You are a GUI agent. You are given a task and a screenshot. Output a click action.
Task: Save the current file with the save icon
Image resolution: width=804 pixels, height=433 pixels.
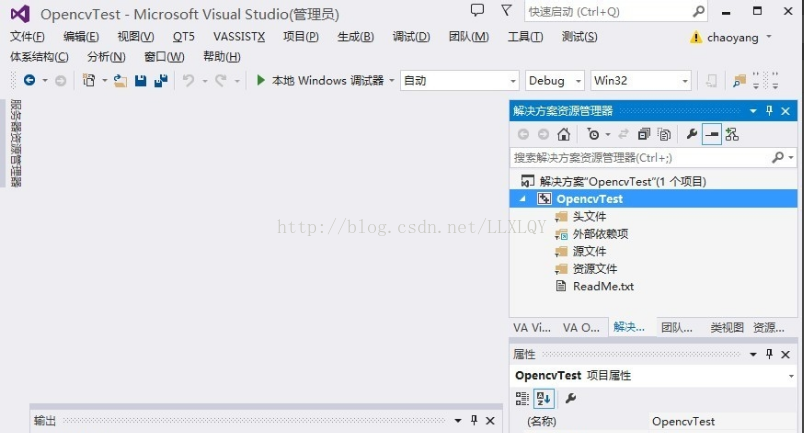coord(140,81)
